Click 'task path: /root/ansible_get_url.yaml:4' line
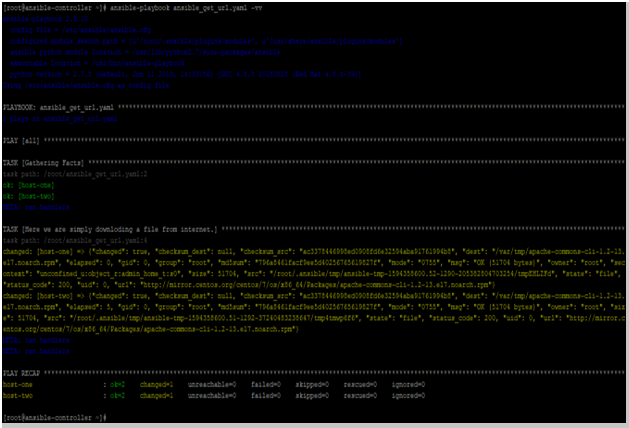 tap(75, 241)
